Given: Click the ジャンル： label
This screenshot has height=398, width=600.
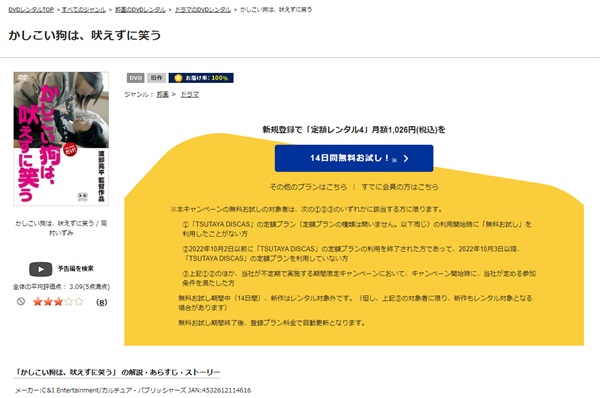Looking at the screenshot, I should (x=139, y=95).
